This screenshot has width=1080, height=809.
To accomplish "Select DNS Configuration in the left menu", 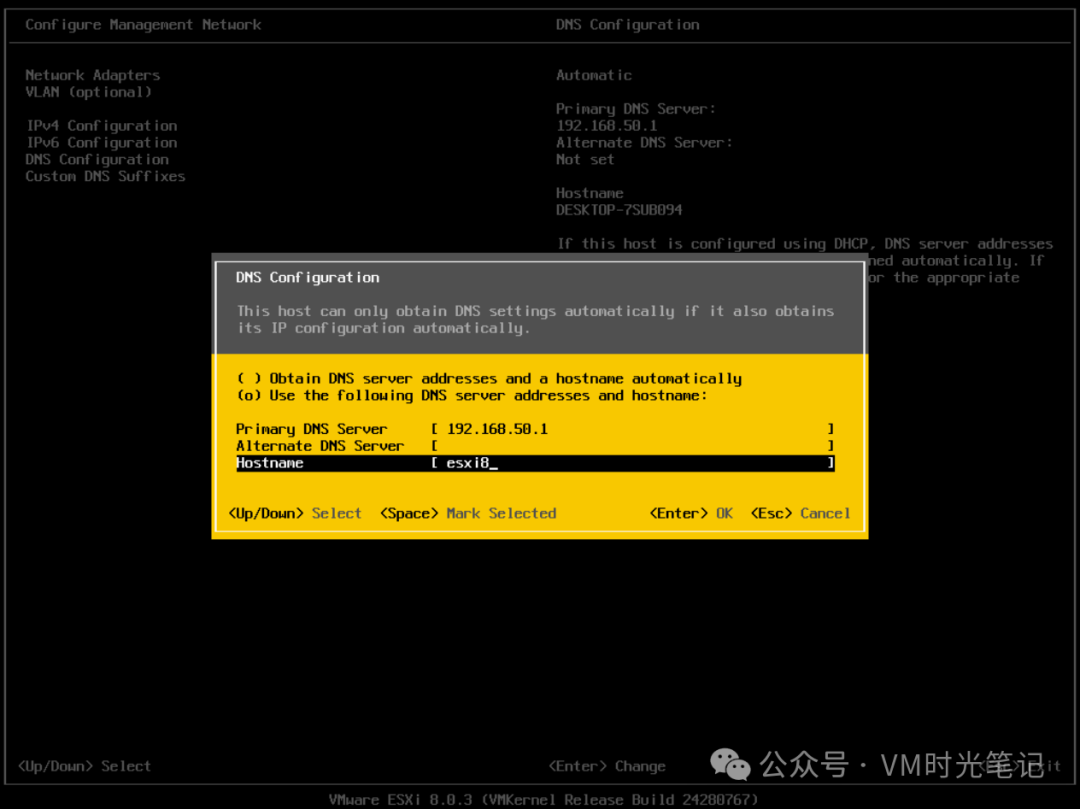I will click(97, 160).
